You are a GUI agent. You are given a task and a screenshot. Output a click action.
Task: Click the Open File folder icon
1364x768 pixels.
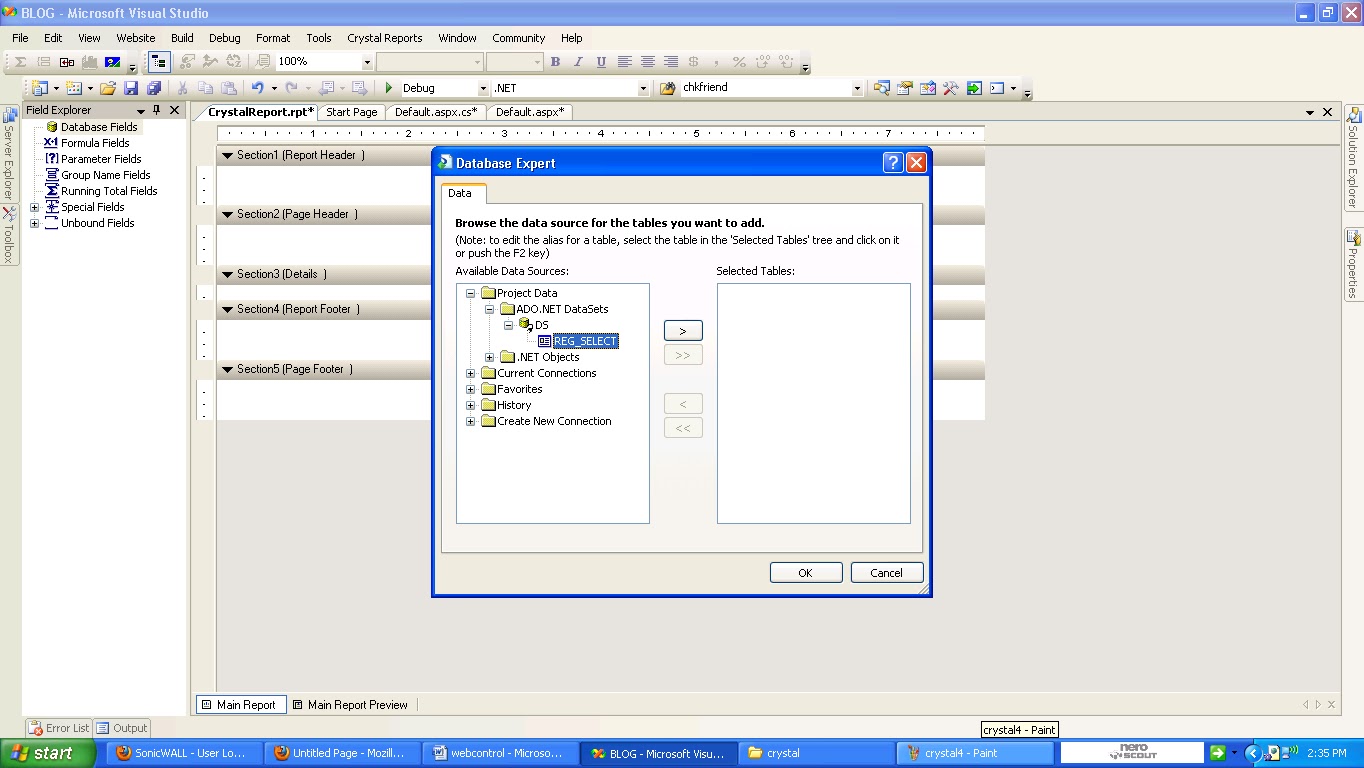(x=107, y=88)
